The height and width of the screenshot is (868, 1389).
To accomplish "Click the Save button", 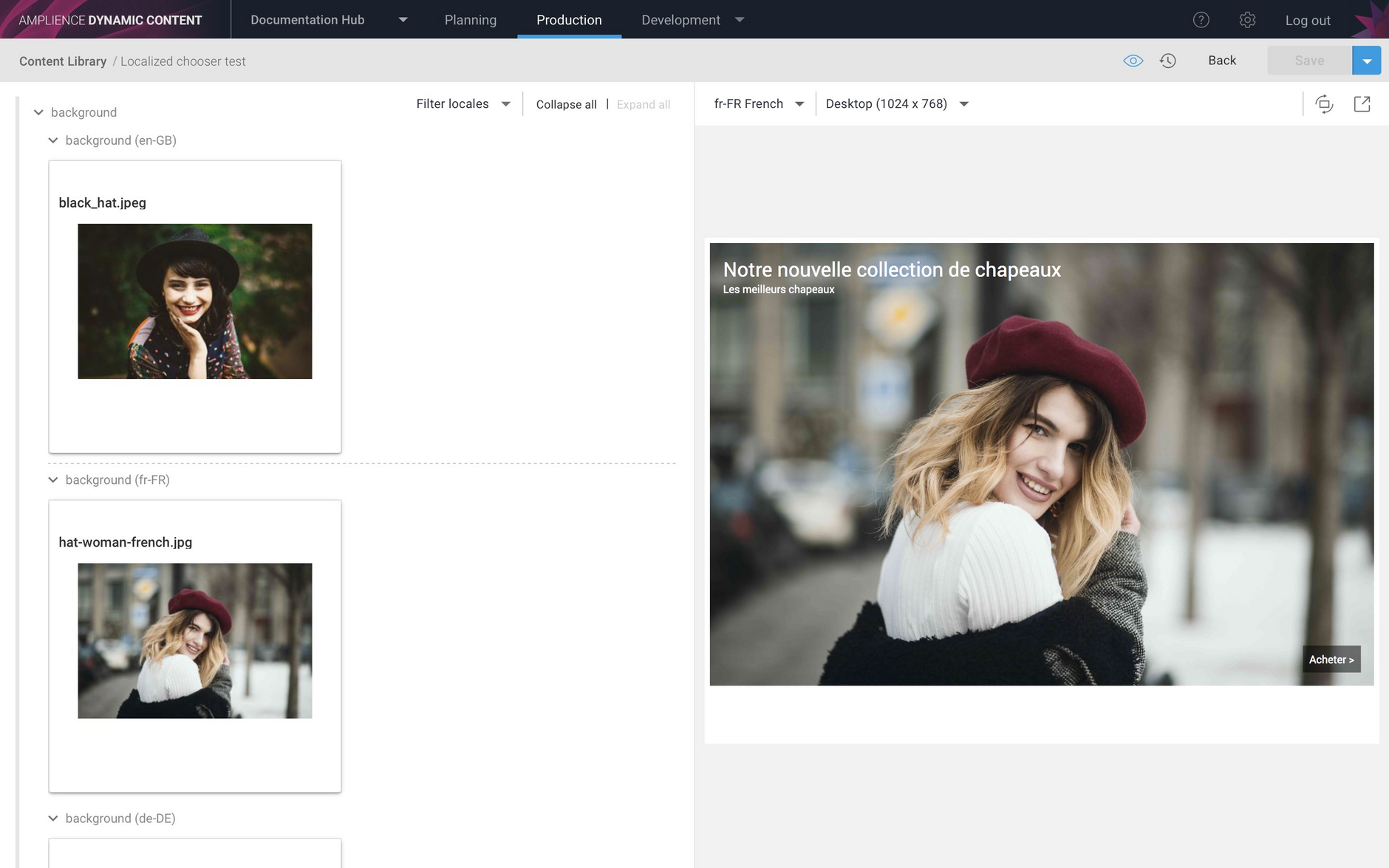I will [x=1309, y=61].
